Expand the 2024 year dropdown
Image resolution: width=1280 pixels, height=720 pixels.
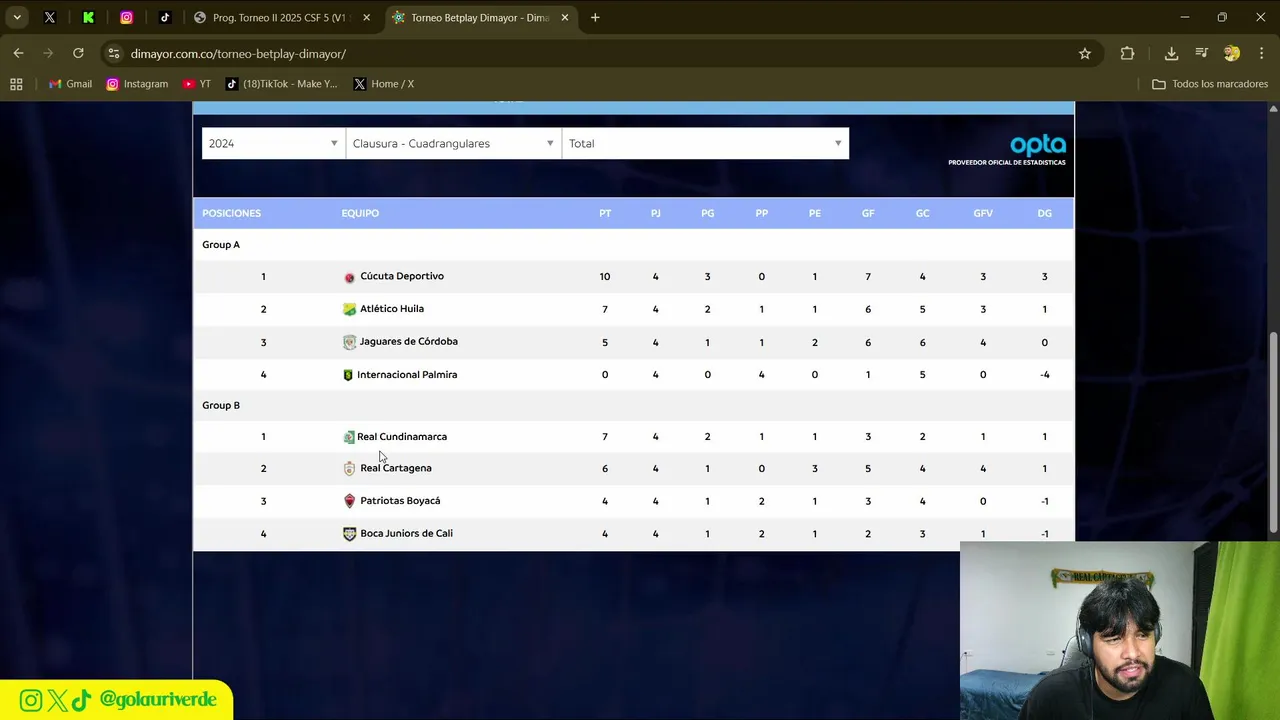tap(273, 143)
